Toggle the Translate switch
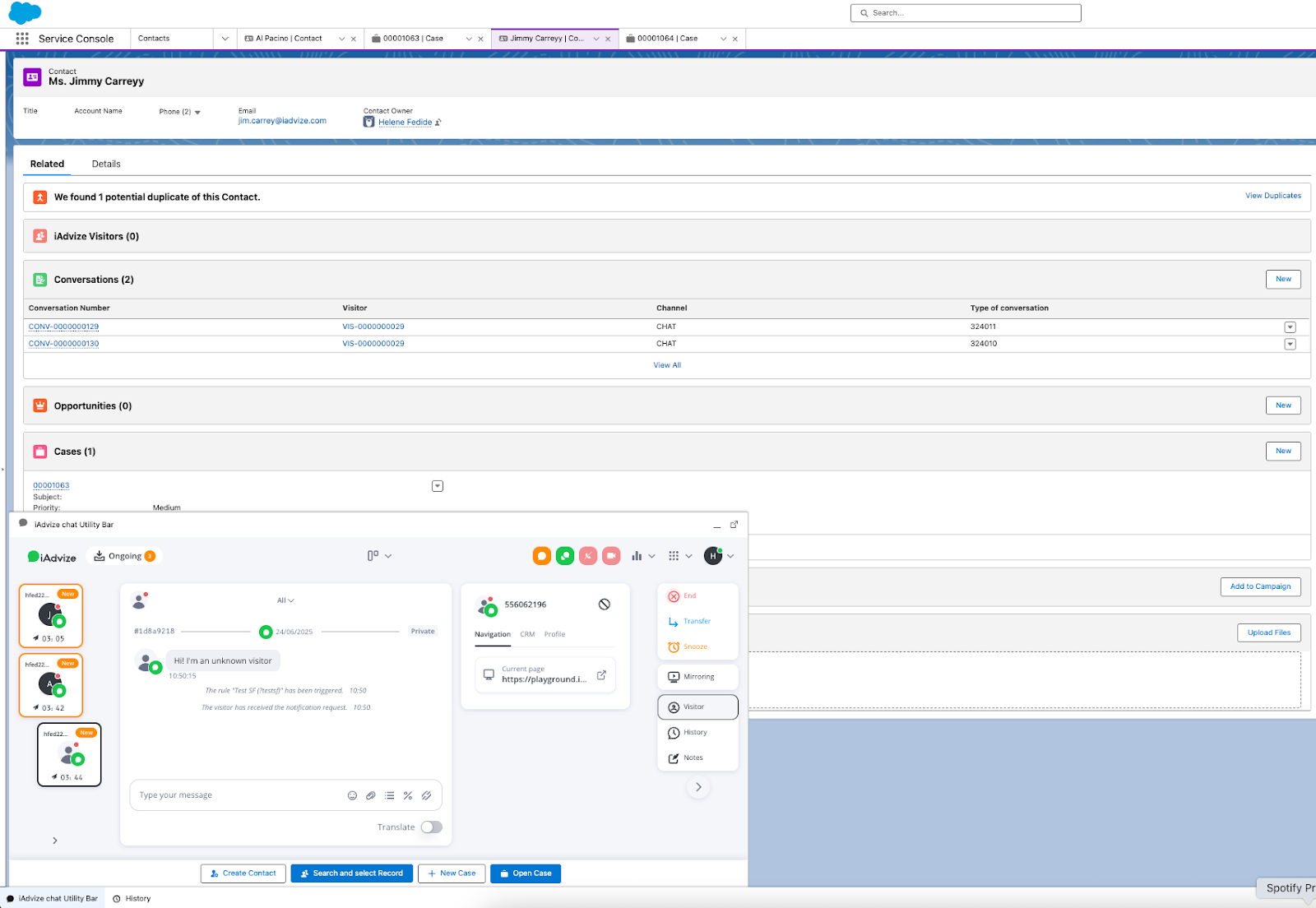This screenshot has width=1316, height=908. tap(431, 827)
